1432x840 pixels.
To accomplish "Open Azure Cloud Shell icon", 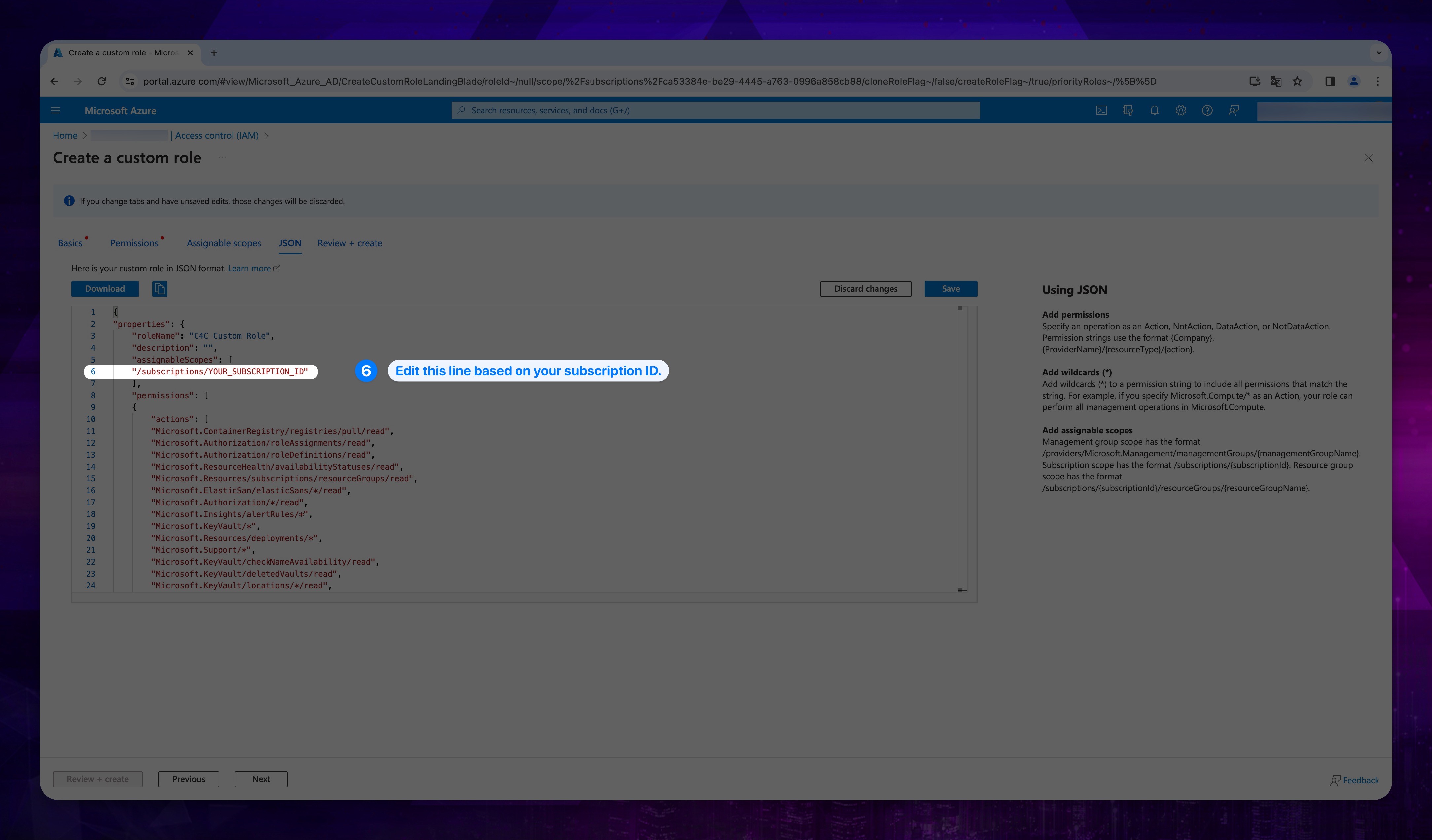I will click(x=1102, y=110).
